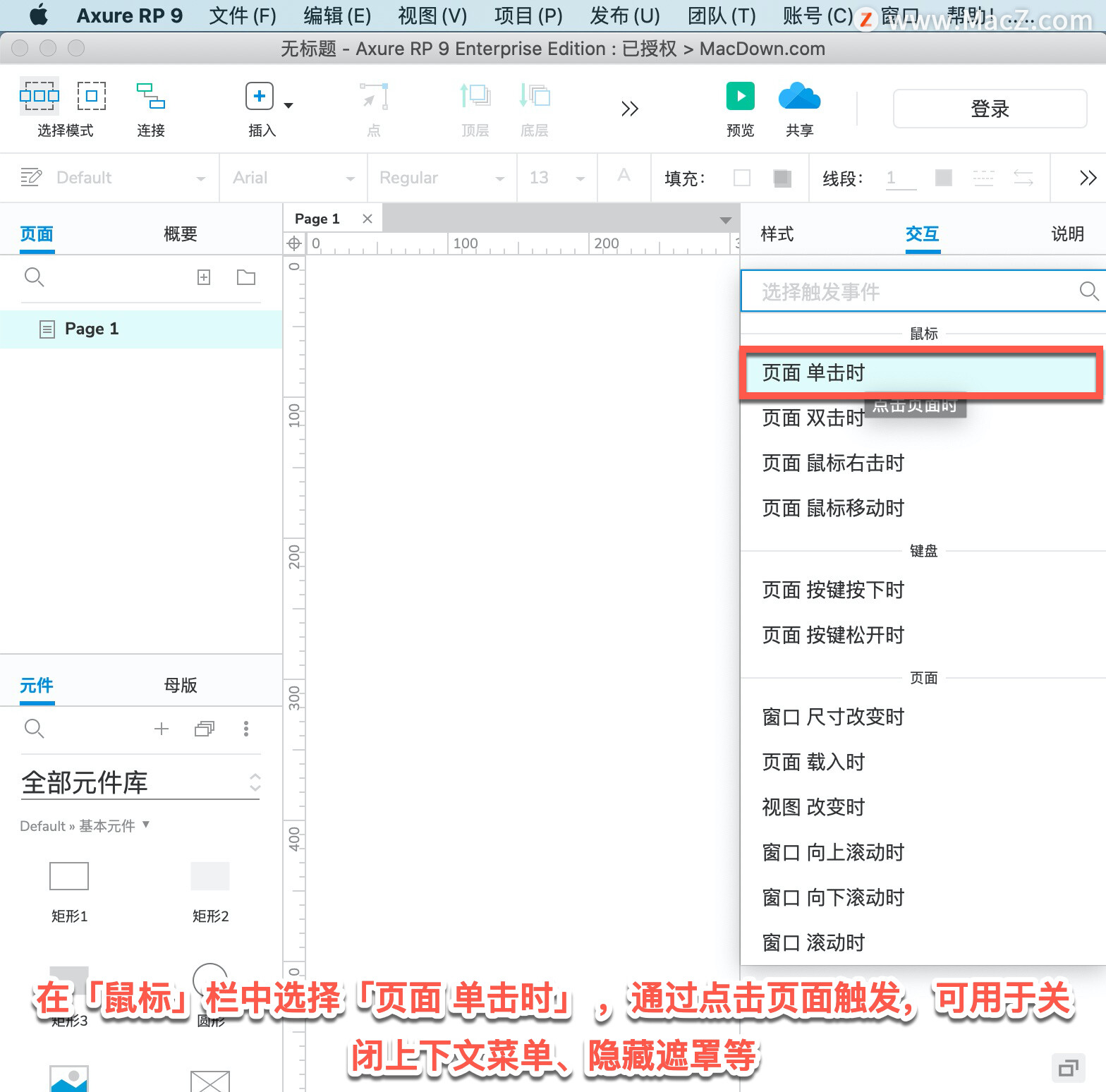Open the canvas tab list dropdown arrow
Viewport: 1106px width, 1092px height.
[725, 220]
